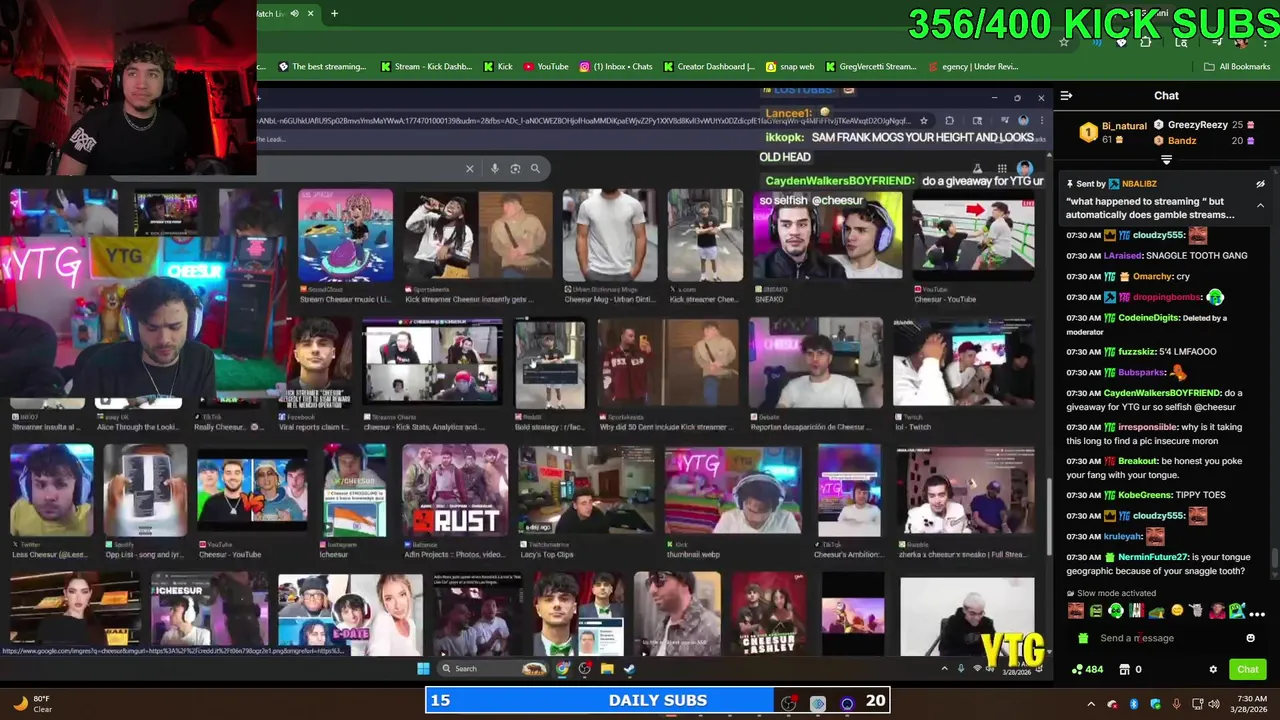The height and width of the screenshot is (720, 1280).
Task: Click the channel points balance 484
Action: 1088,669
